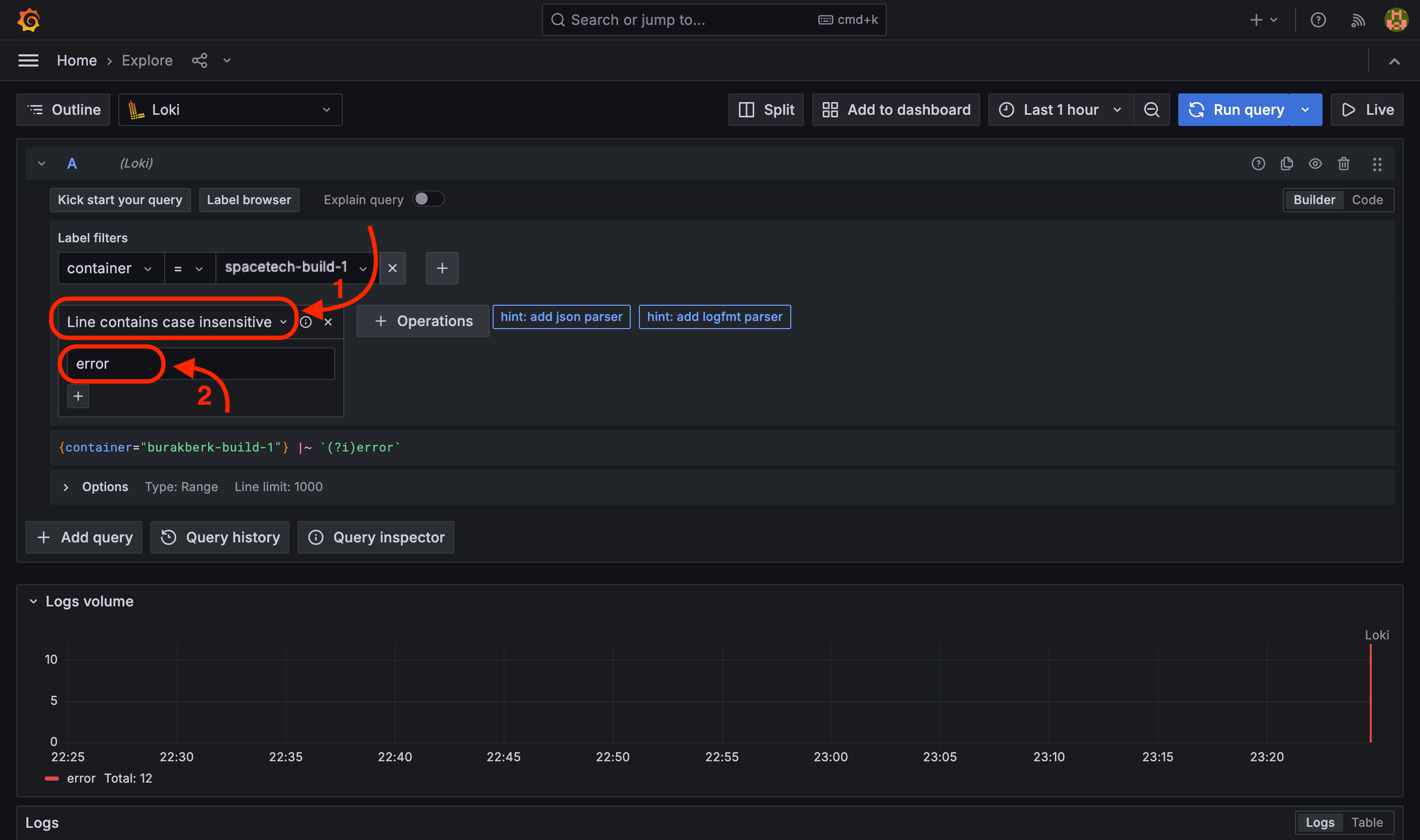Toggle the Explain query switch

pyautogui.click(x=429, y=199)
